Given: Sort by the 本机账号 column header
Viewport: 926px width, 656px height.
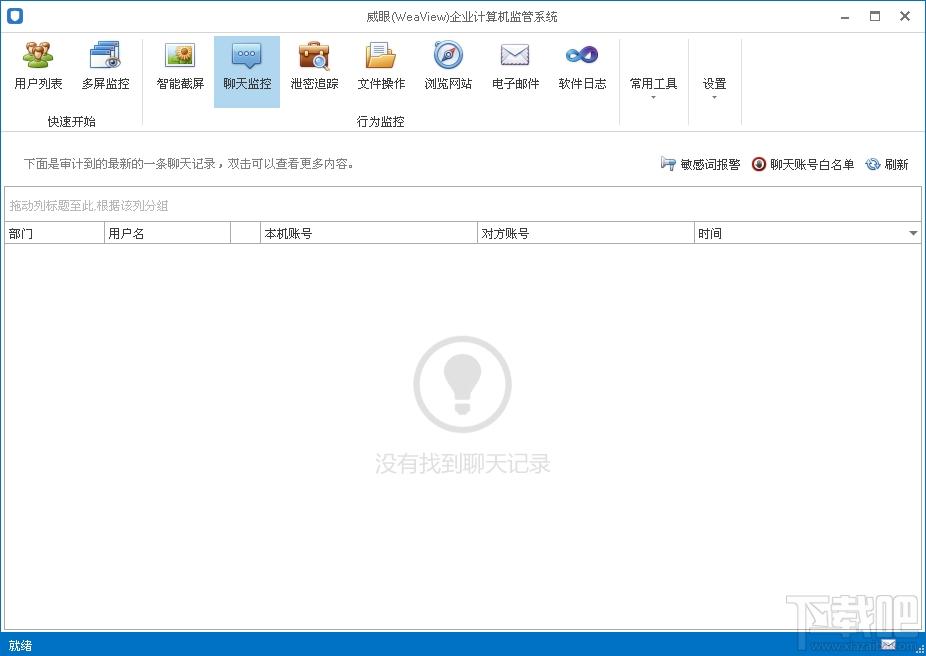Looking at the screenshot, I should pyautogui.click(x=368, y=234).
